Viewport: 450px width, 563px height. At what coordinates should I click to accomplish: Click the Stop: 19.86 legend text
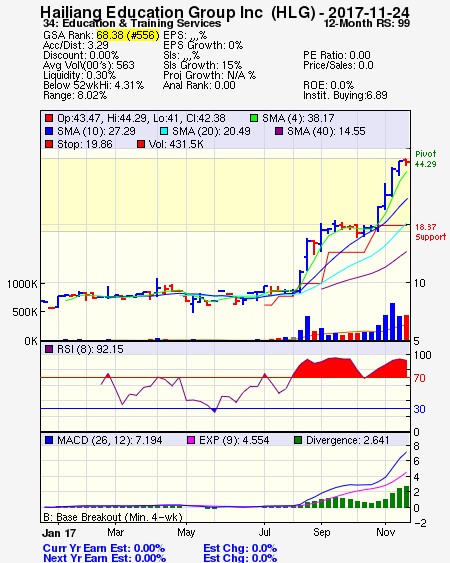click(x=85, y=144)
